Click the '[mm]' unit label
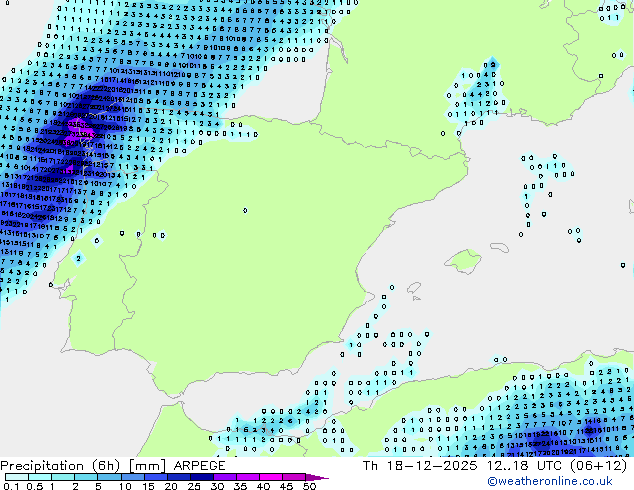This screenshot has height=490, width=634. (147, 466)
